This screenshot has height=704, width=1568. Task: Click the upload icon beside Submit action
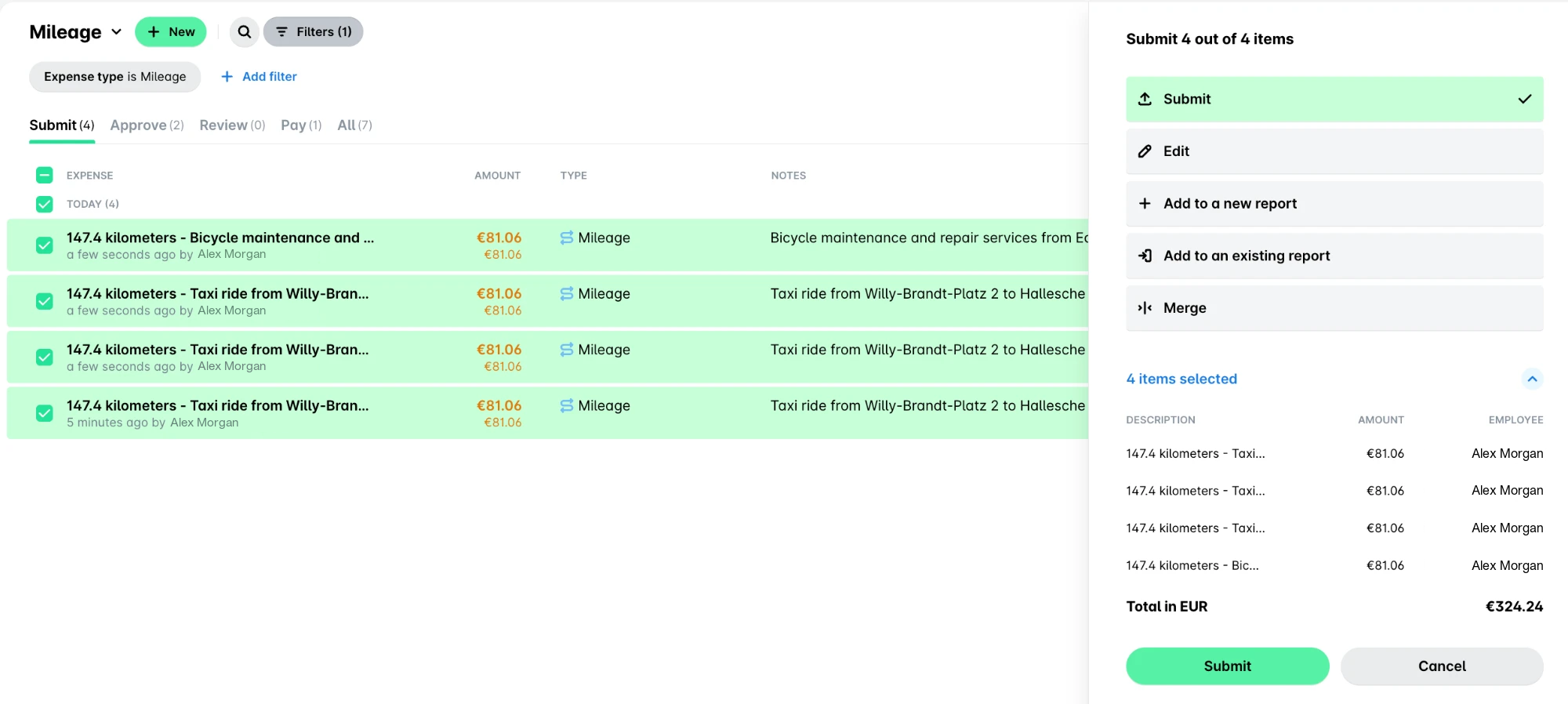[x=1145, y=99]
